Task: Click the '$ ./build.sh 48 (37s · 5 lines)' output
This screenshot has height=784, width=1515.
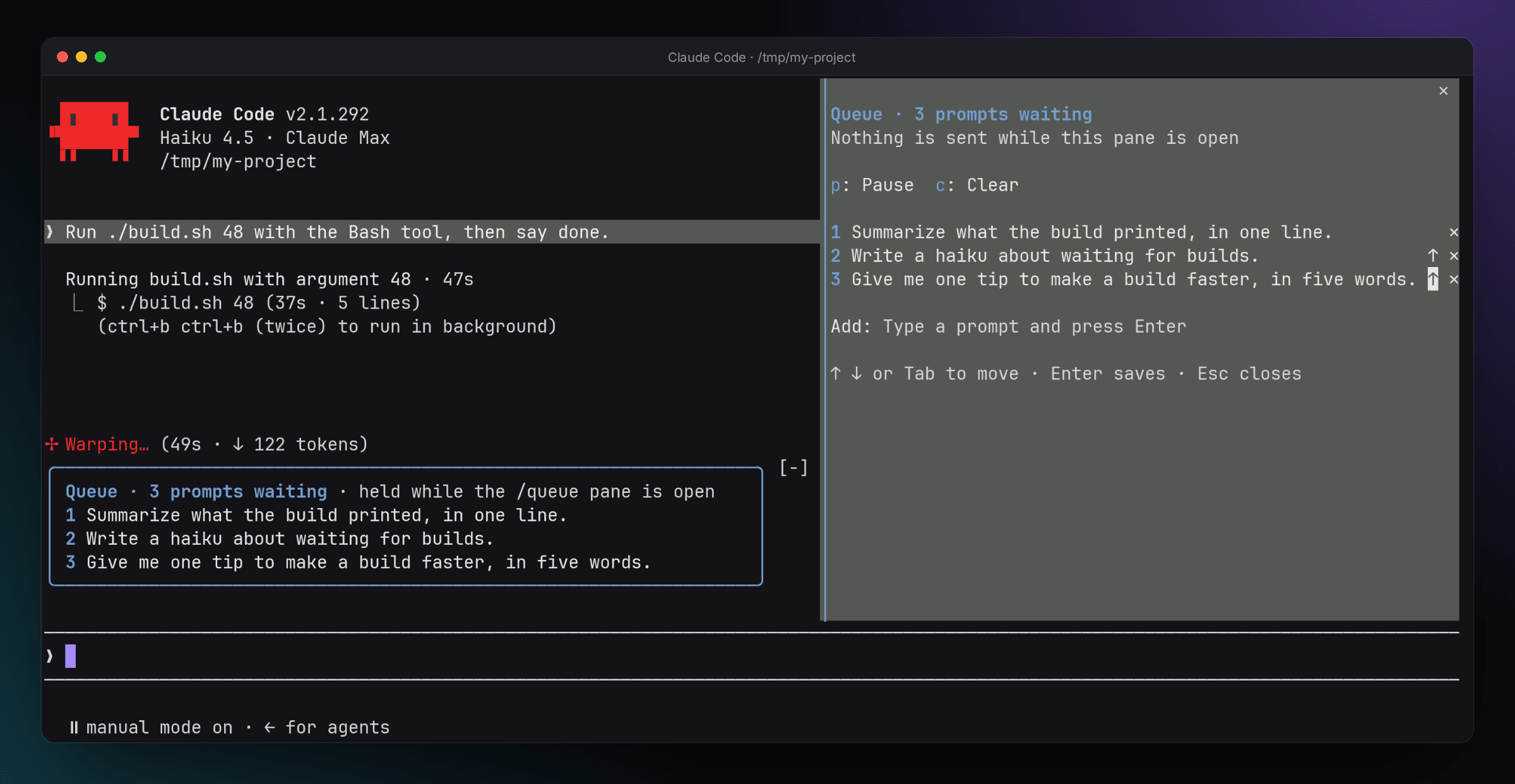Action: click(259, 303)
